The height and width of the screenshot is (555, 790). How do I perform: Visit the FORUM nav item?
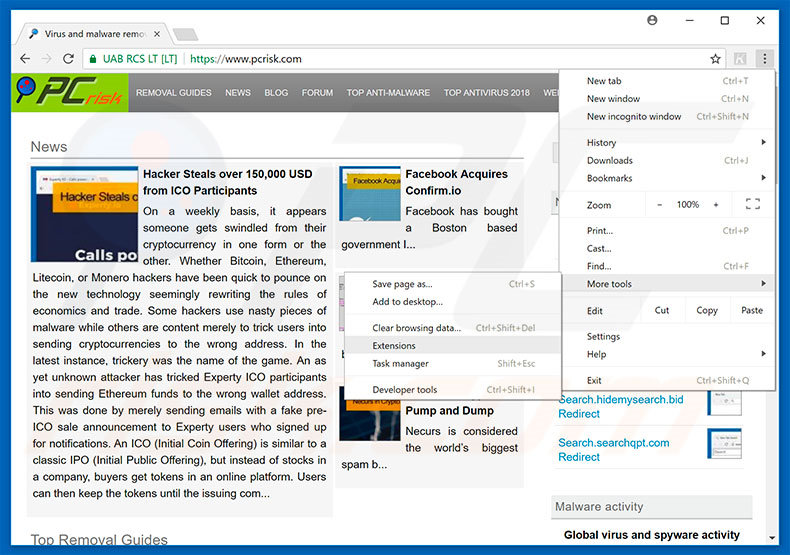tap(317, 93)
